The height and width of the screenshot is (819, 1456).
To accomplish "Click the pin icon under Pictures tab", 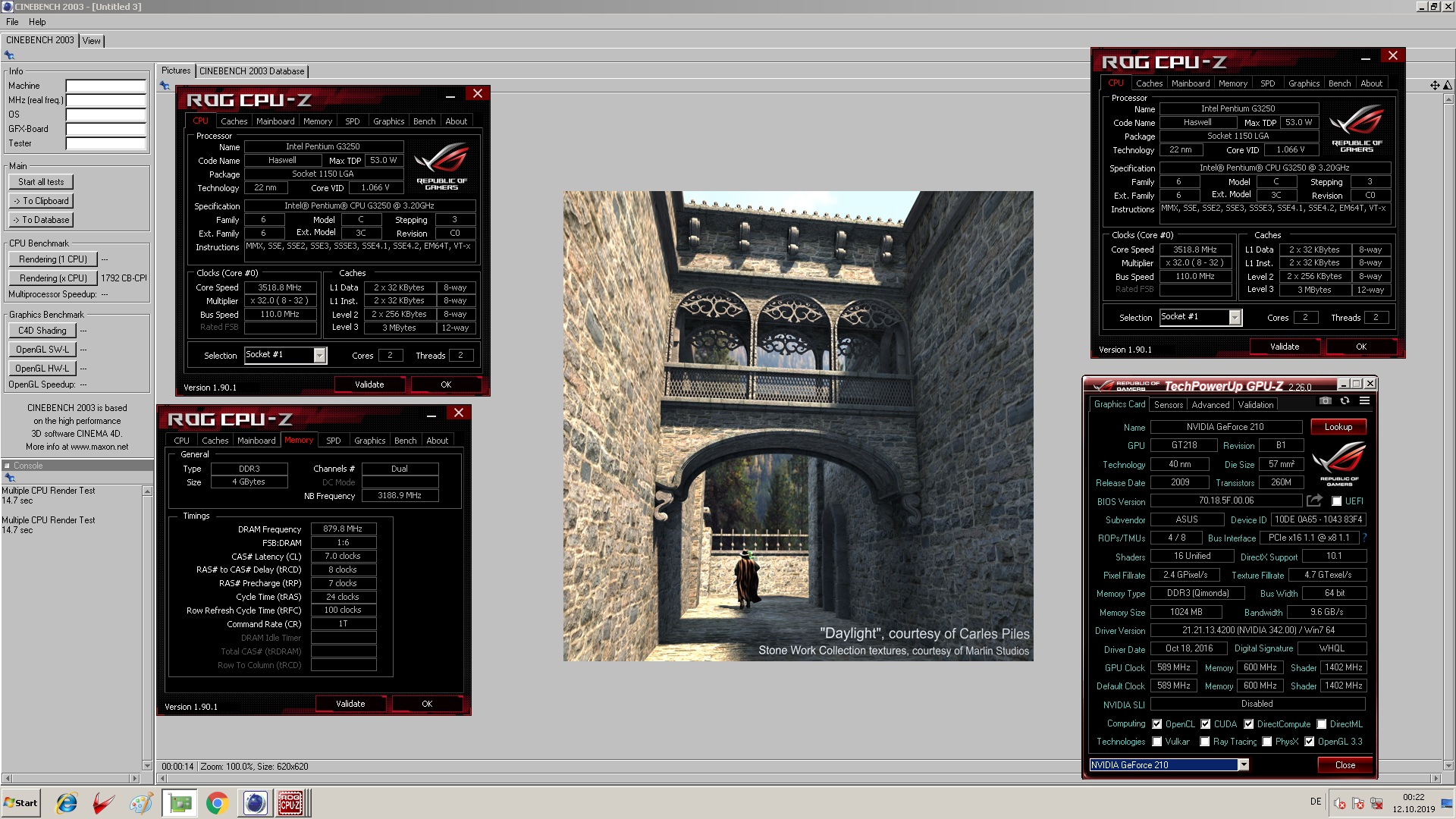I will tap(165, 86).
